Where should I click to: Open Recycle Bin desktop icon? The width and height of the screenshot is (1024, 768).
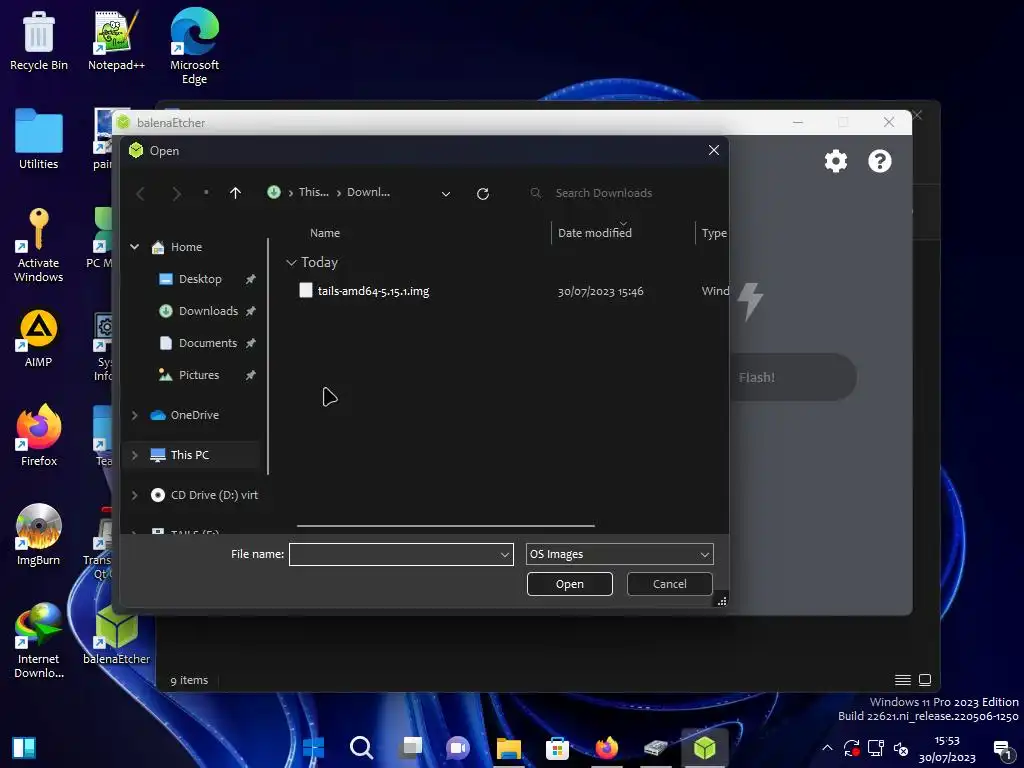click(39, 40)
